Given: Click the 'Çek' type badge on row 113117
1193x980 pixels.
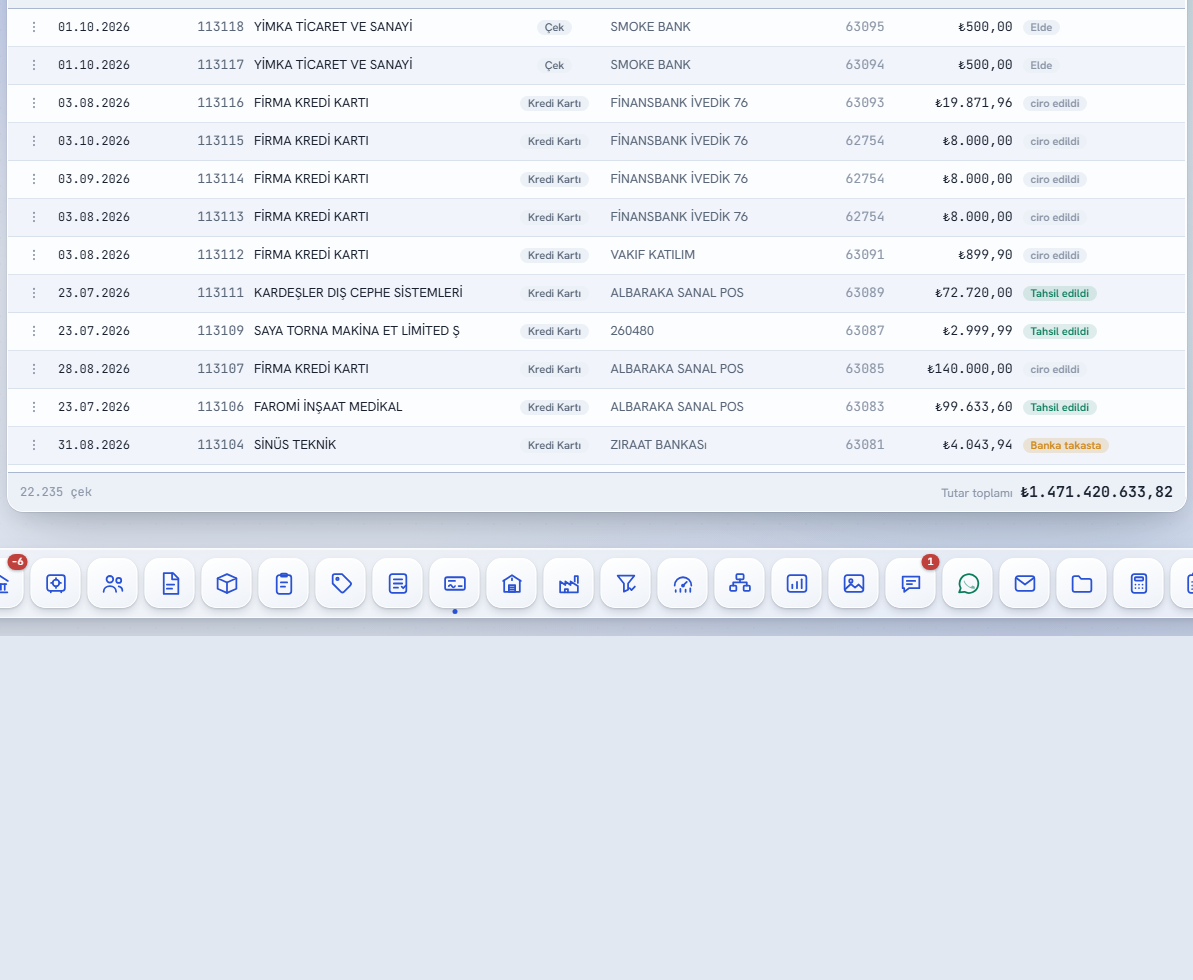Looking at the screenshot, I should tap(554, 65).
